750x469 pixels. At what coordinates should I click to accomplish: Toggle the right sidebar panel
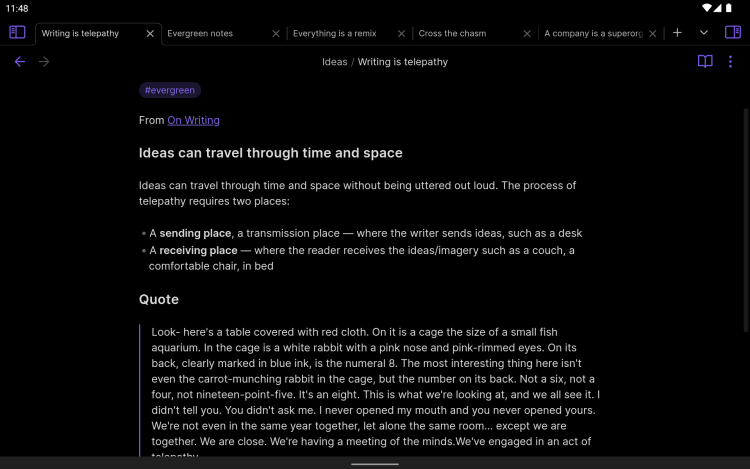click(732, 33)
